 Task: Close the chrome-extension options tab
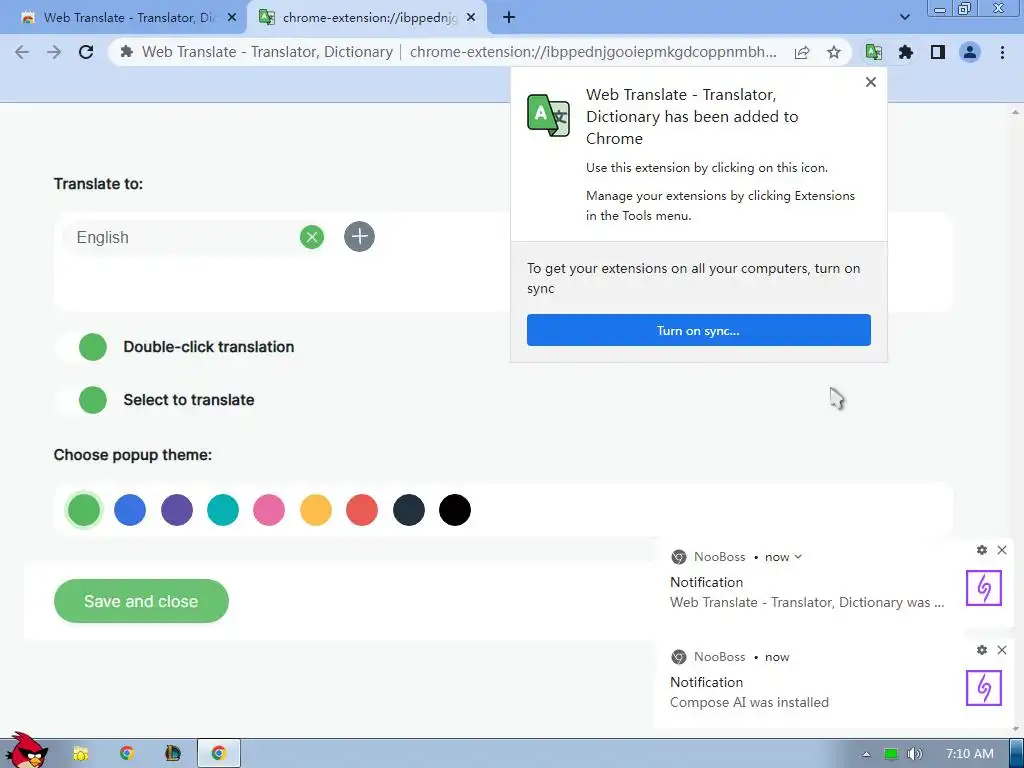471,18
